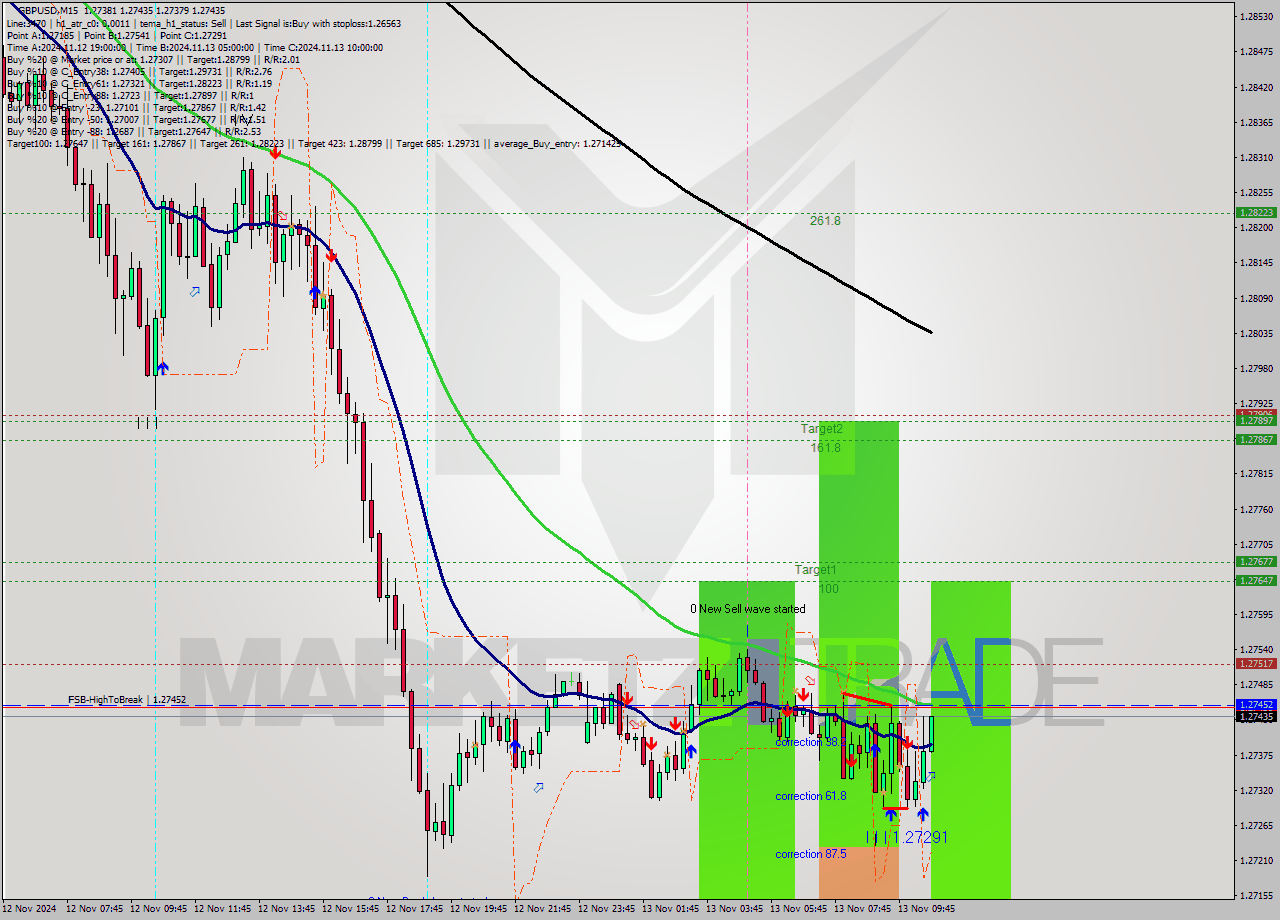Image resolution: width=1280 pixels, height=920 pixels.
Task: Click the red 1.27905 price tag
Action: 1256,413
